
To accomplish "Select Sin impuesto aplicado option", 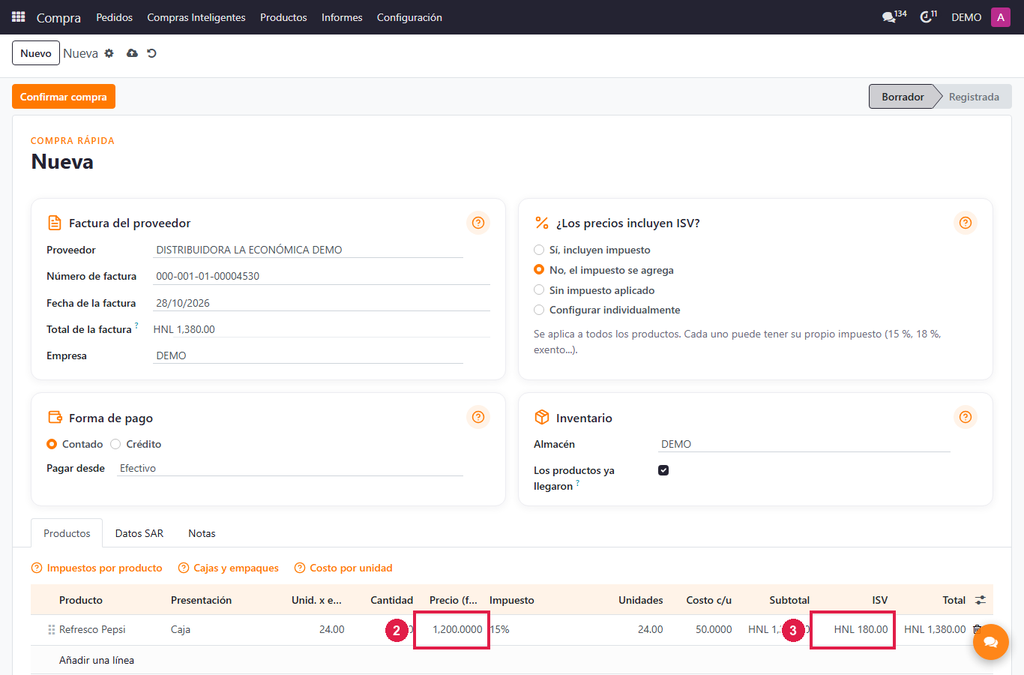I will point(539,290).
